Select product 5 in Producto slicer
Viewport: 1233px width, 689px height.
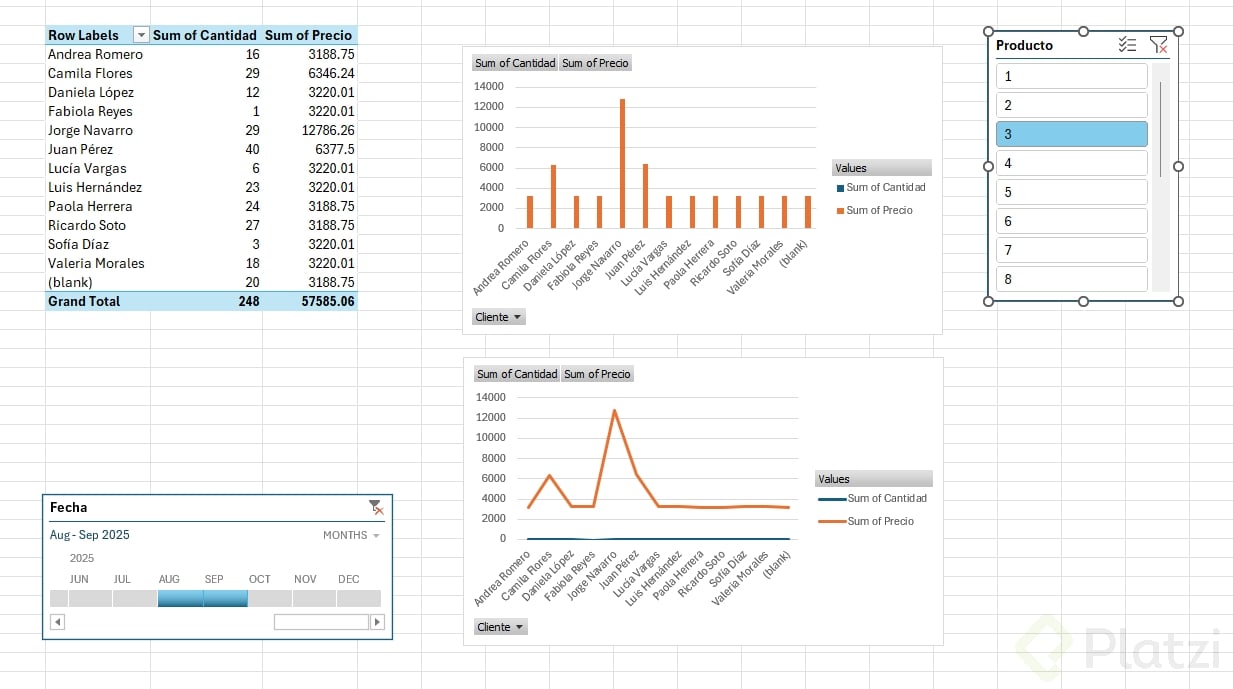tap(1071, 192)
